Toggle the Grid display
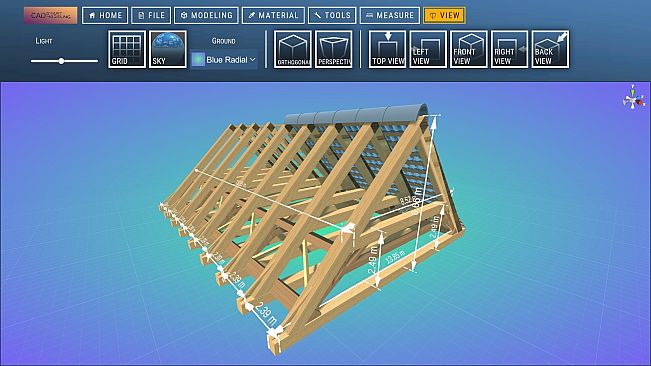The width and height of the screenshot is (651, 366). (x=127, y=49)
